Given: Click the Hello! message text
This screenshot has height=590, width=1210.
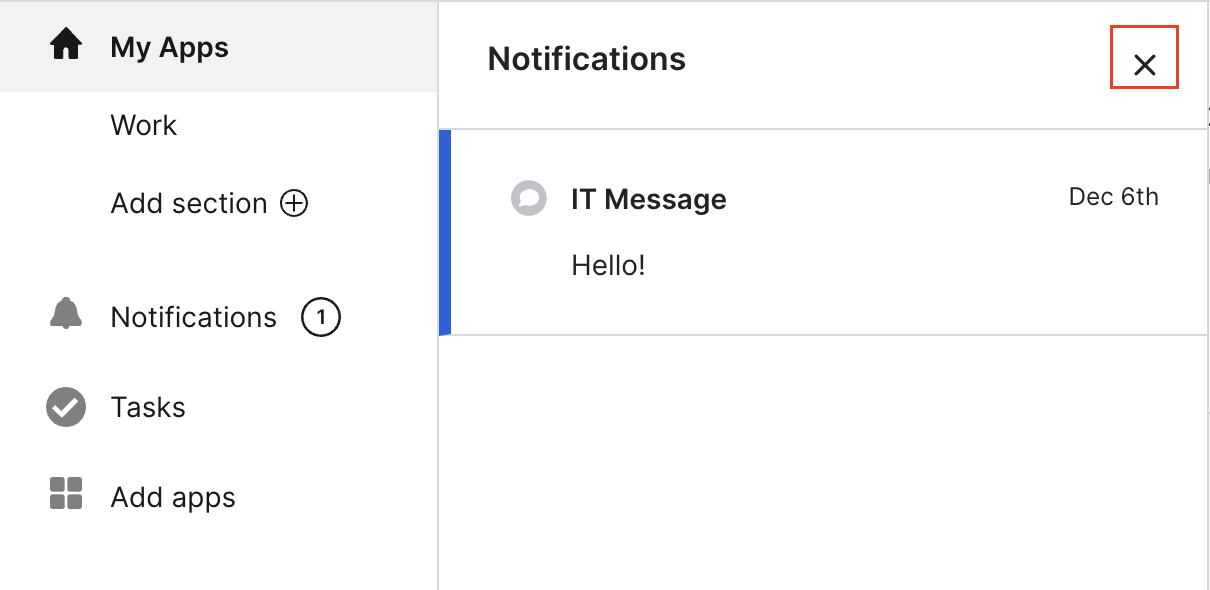Looking at the screenshot, I should pos(608,265).
